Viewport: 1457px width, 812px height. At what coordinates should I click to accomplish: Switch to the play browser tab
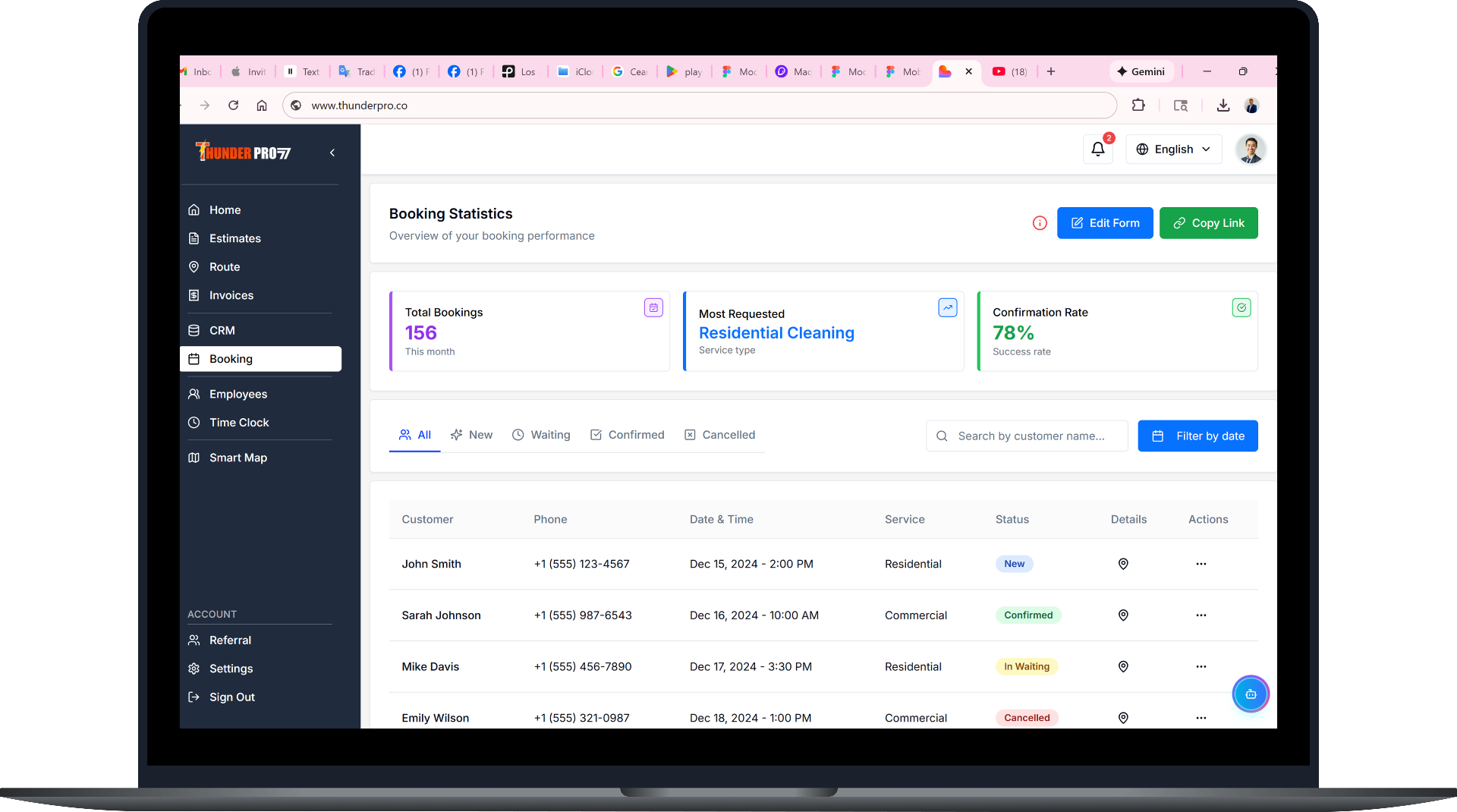(684, 71)
